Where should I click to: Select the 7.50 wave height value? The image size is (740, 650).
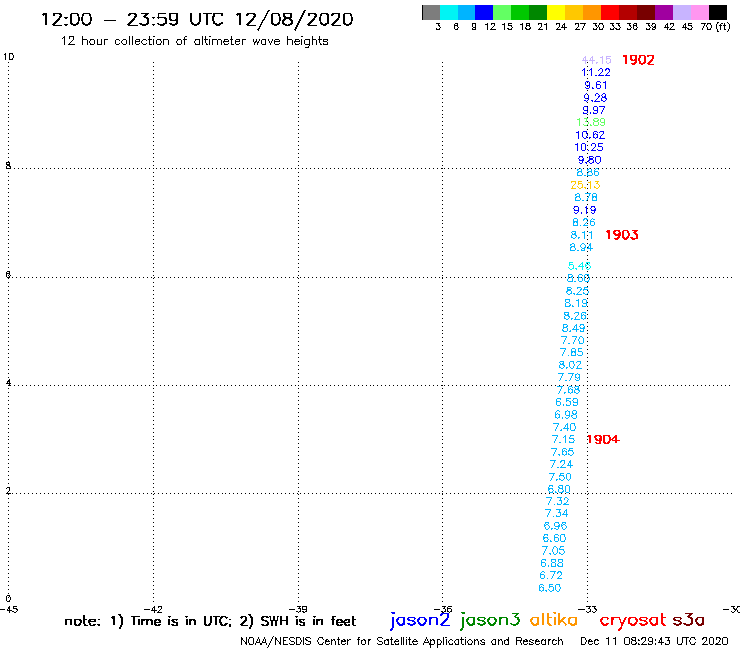[560, 477]
